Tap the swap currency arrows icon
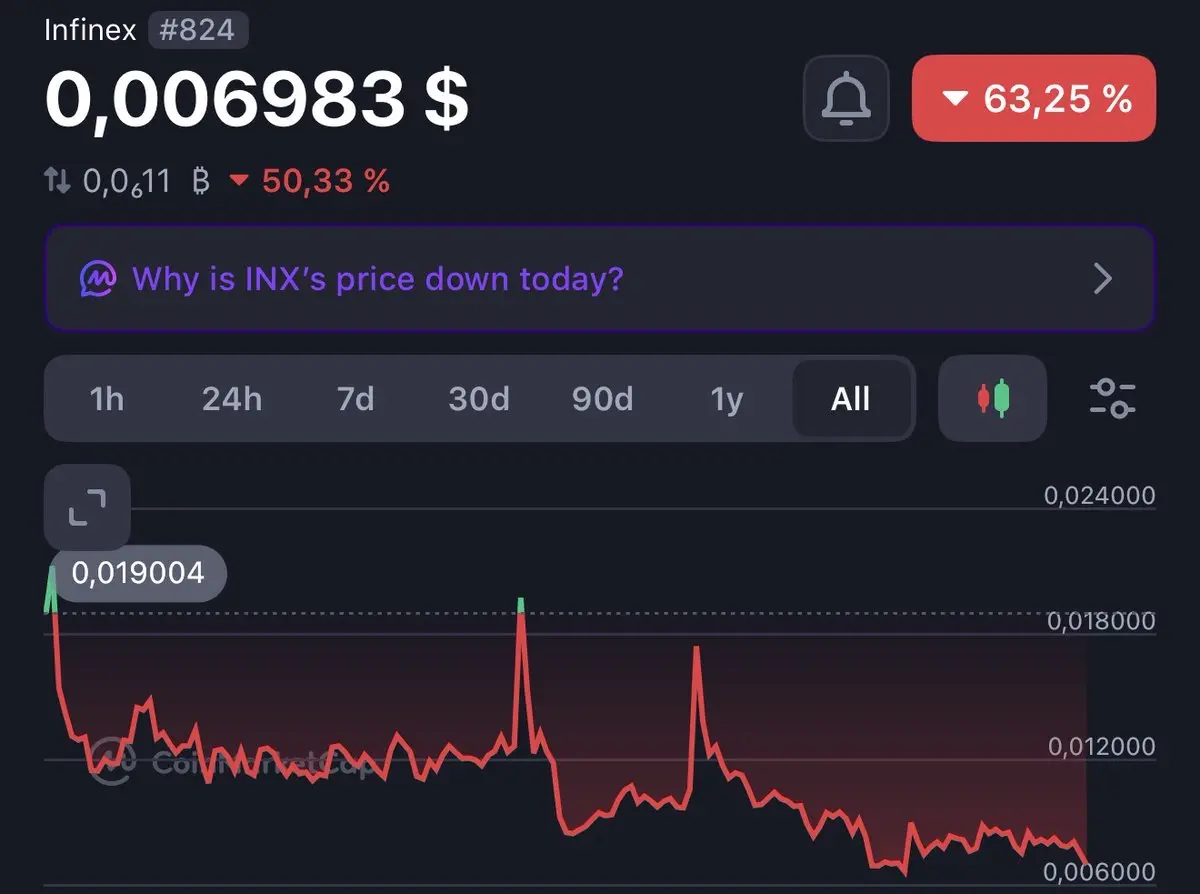The height and width of the screenshot is (894, 1200). [57, 181]
